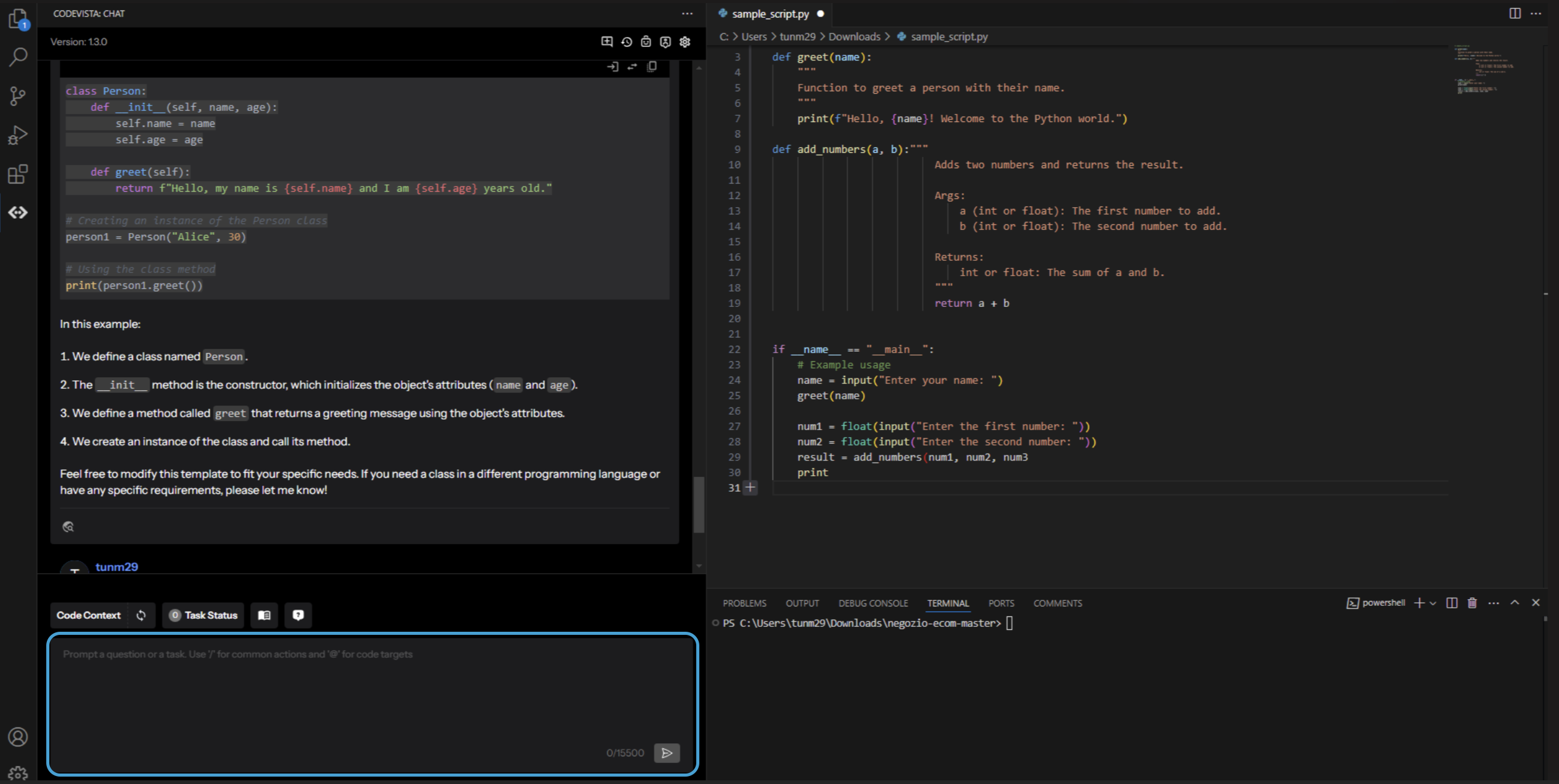Split the editor right

coord(1515,14)
